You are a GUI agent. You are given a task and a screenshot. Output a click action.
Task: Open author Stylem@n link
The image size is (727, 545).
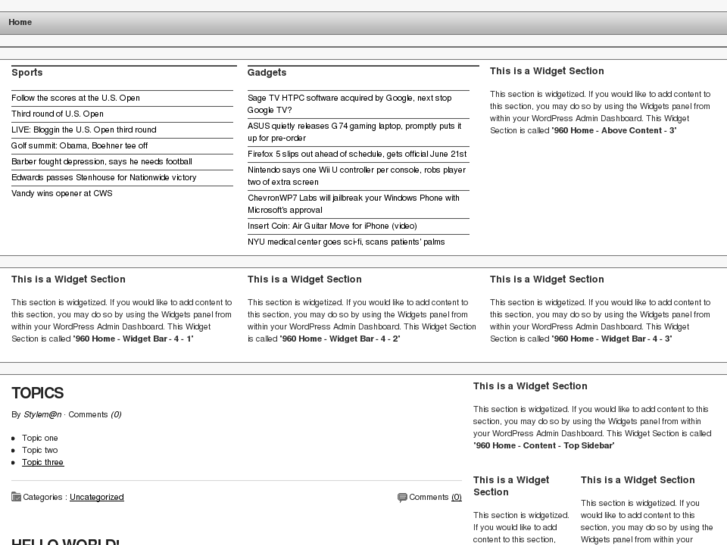pos(42,415)
